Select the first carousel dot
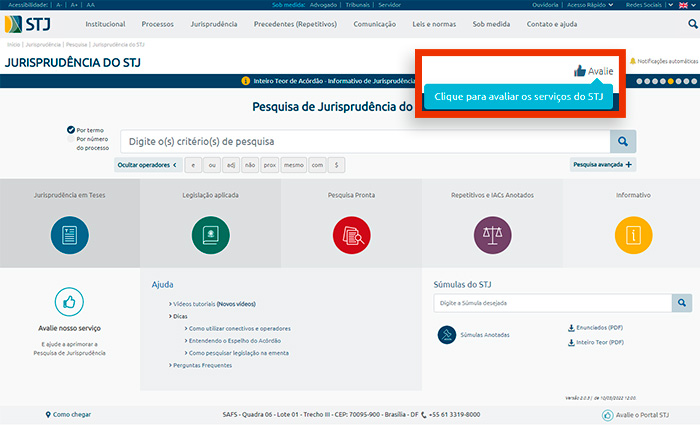The image size is (700, 427). pyautogui.click(x=639, y=81)
